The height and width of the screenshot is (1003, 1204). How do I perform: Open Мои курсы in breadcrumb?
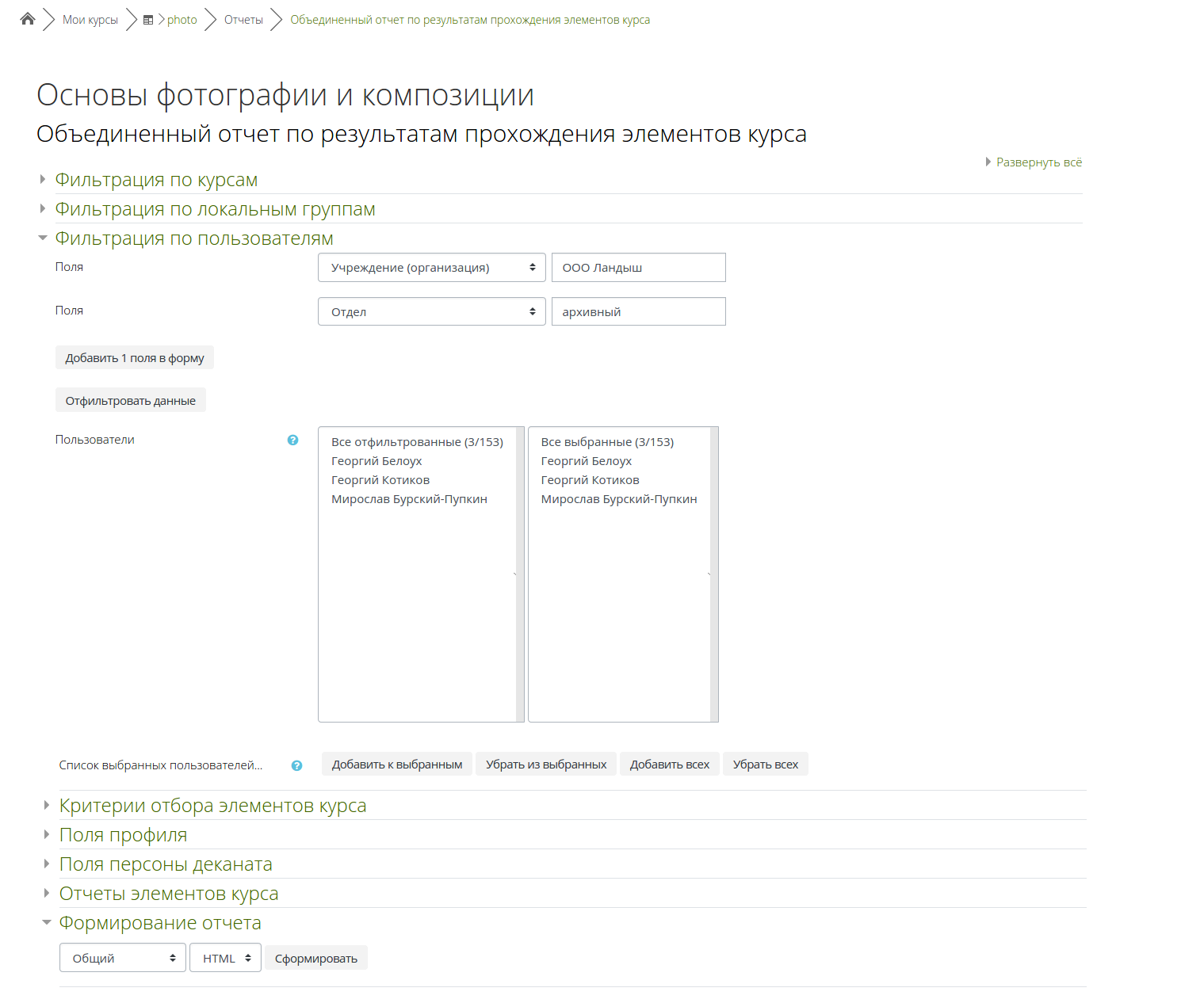(90, 20)
